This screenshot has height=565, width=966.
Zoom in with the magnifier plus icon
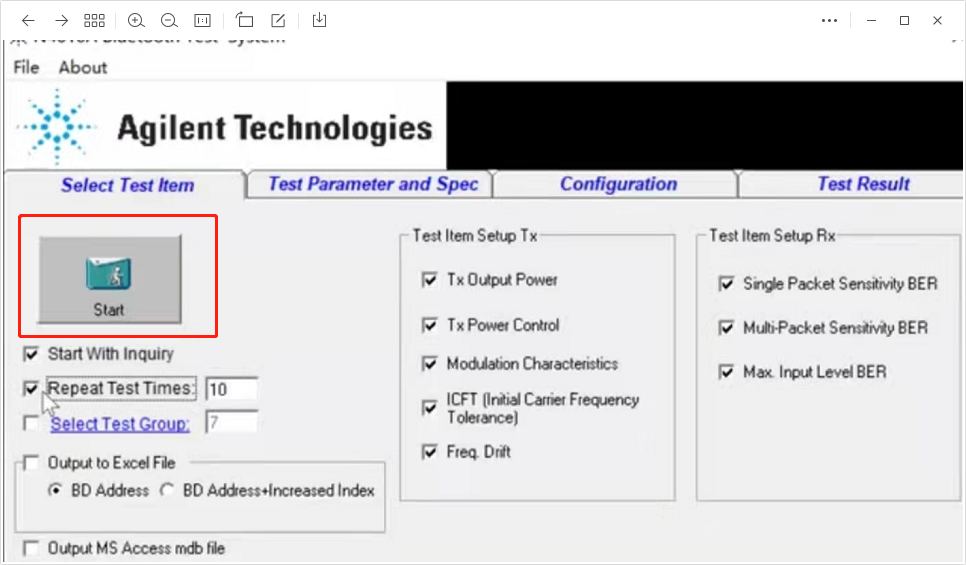136,20
